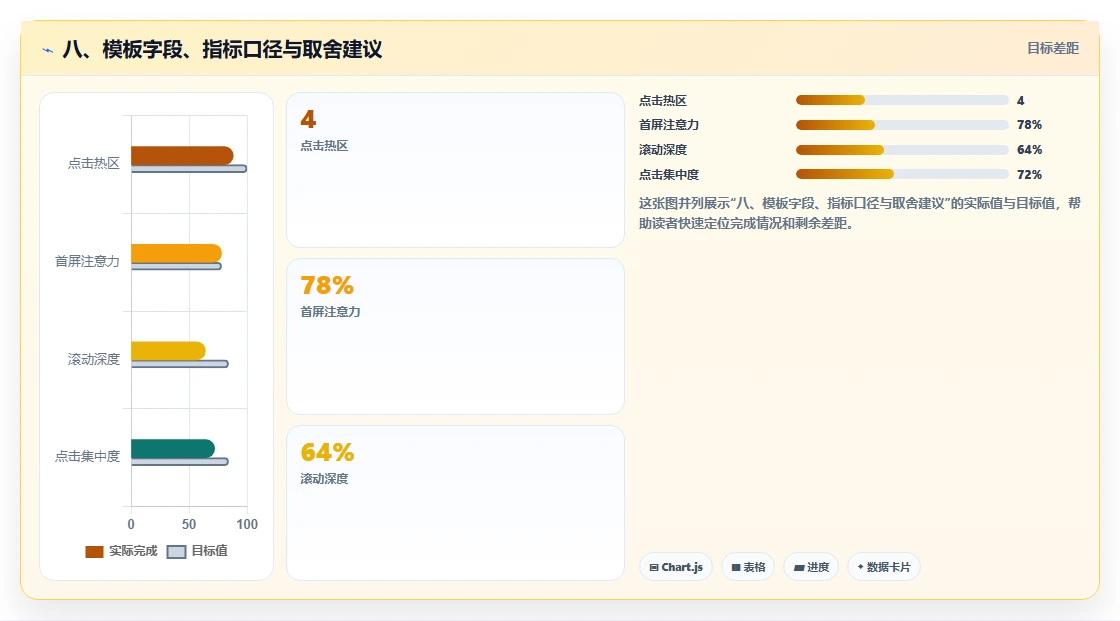Click the 目标差距 label in the header
1120x621 pixels.
[x=1053, y=48]
